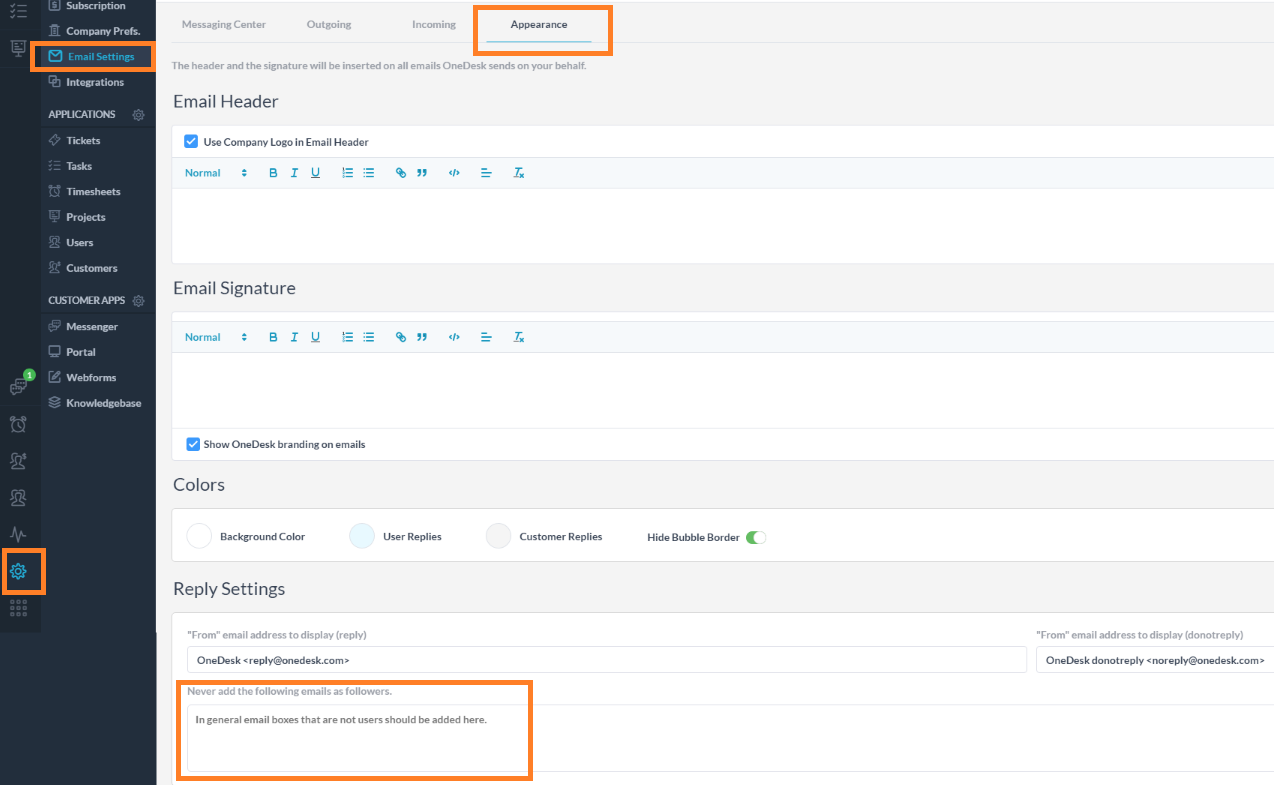
Task: Pick the User Replies color swatch
Action: point(362,536)
